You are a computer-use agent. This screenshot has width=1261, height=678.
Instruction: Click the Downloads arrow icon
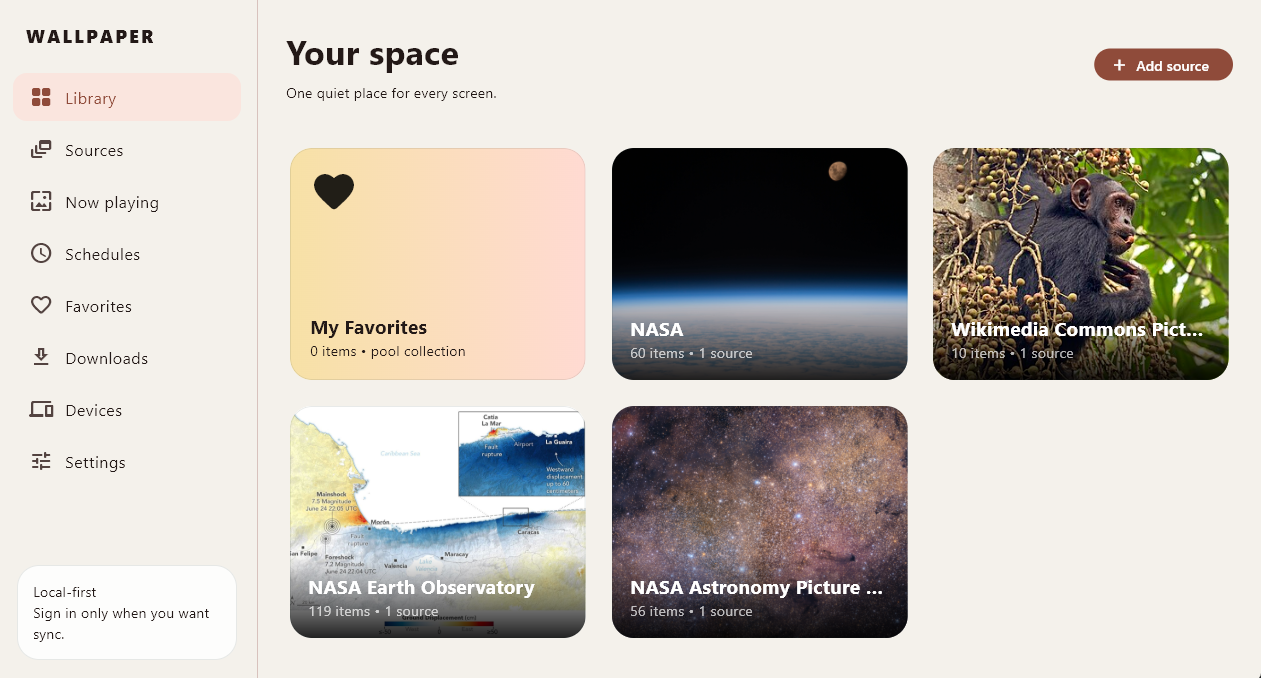click(x=41, y=357)
